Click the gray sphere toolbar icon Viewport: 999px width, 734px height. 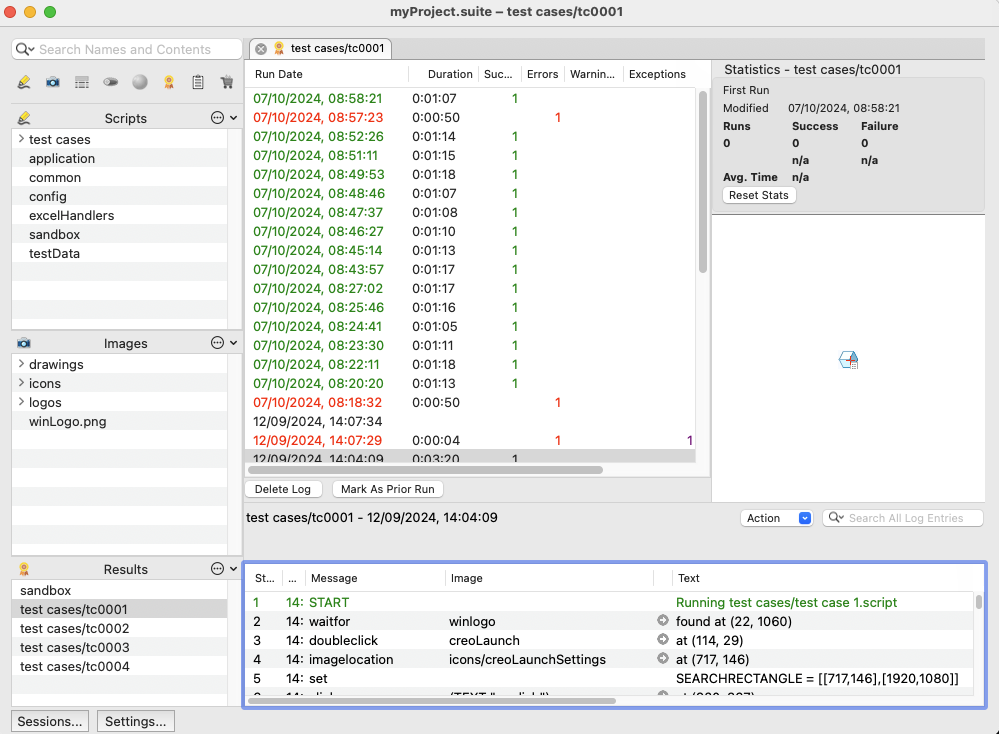pyautogui.click(x=140, y=82)
